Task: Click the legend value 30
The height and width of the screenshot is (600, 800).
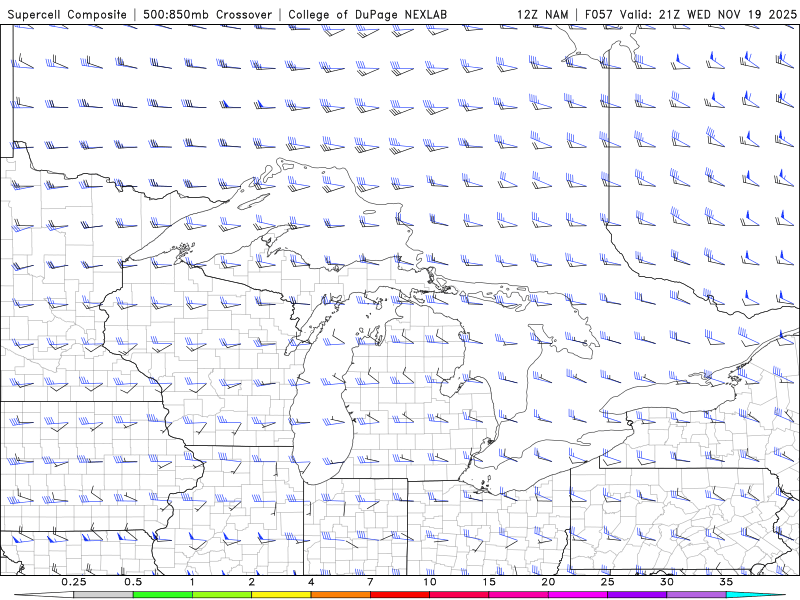Action: pos(666,582)
